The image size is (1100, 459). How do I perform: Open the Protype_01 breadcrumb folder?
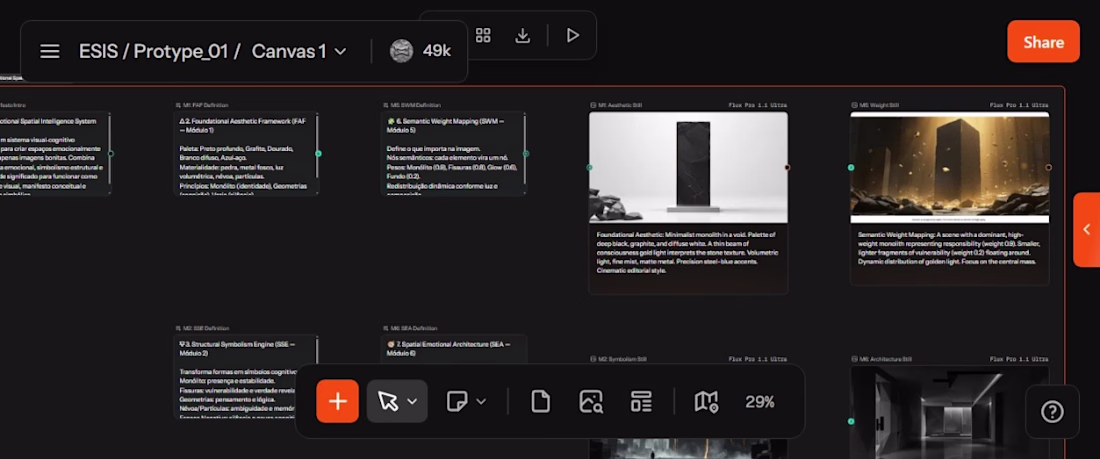click(x=180, y=51)
